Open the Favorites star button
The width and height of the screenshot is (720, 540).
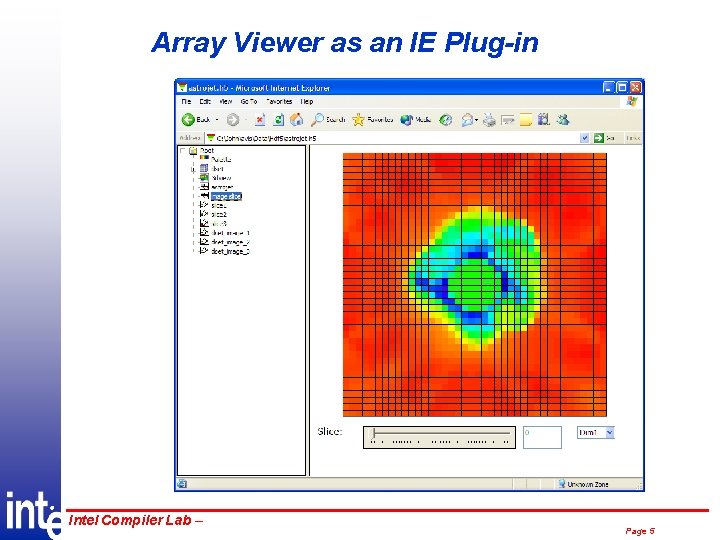372,120
